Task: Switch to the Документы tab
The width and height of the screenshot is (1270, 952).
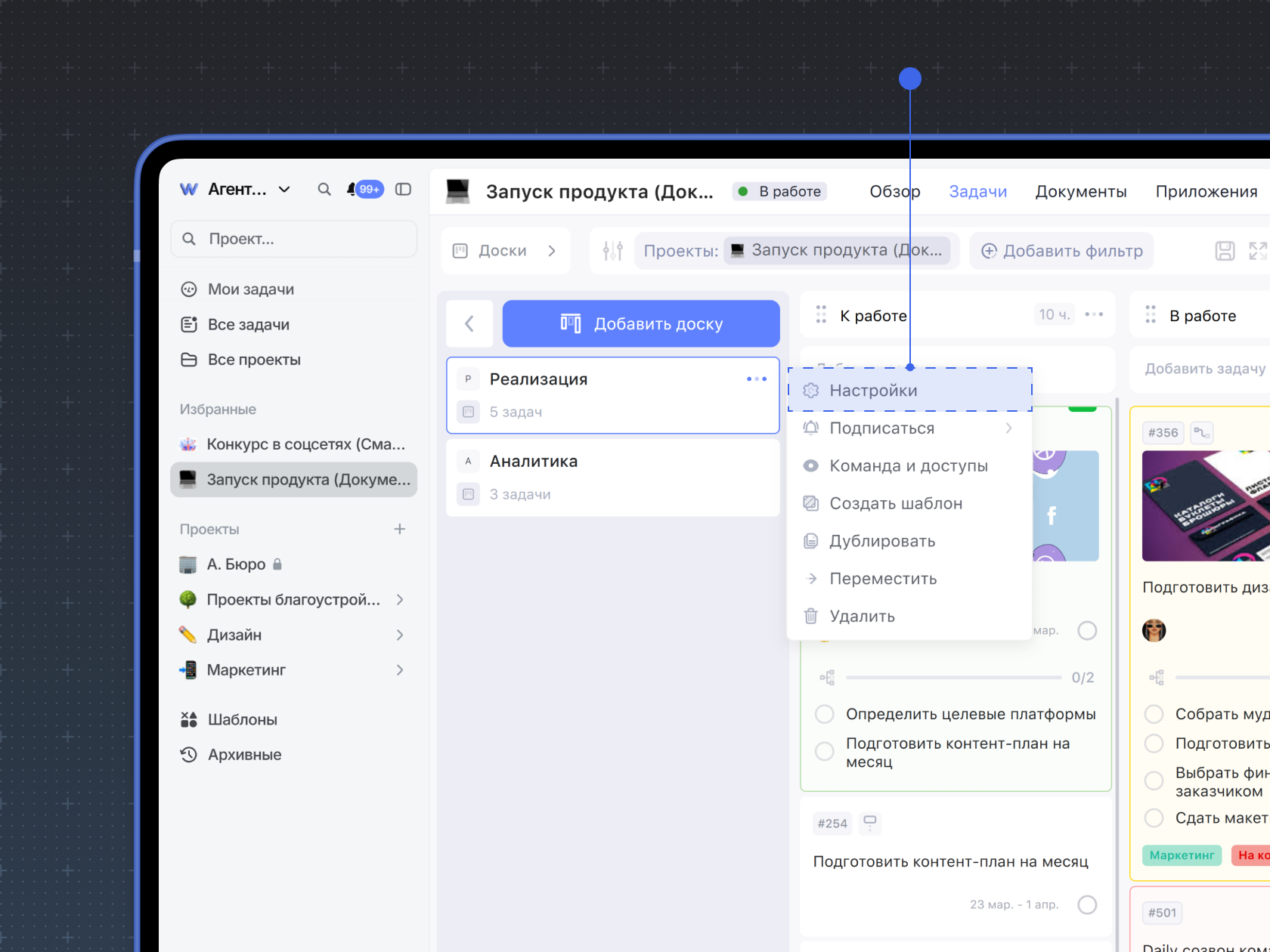Action: [x=1080, y=192]
